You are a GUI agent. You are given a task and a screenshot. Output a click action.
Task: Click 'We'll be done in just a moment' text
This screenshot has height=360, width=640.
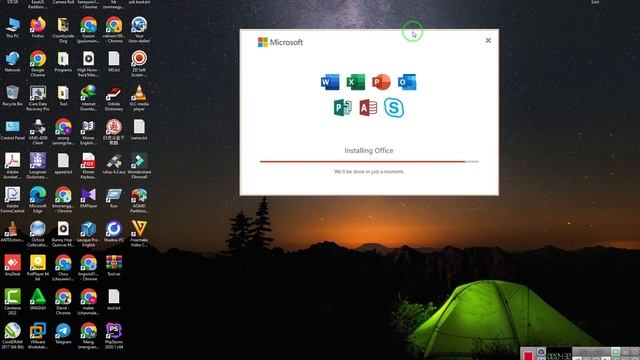(x=369, y=172)
